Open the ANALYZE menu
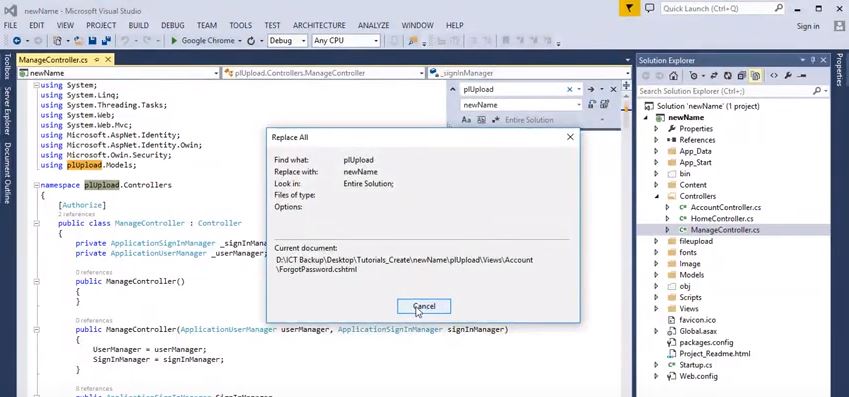 (374, 25)
